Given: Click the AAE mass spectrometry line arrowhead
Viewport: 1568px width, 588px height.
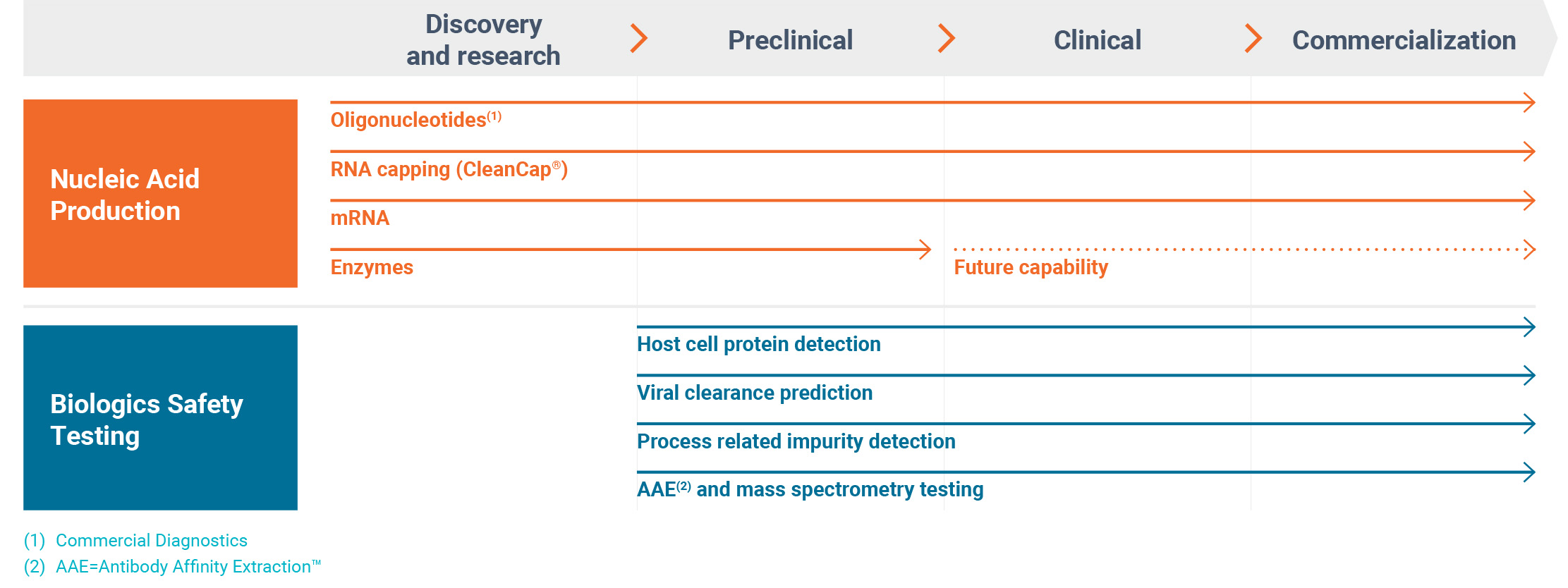Looking at the screenshot, I should [1529, 472].
